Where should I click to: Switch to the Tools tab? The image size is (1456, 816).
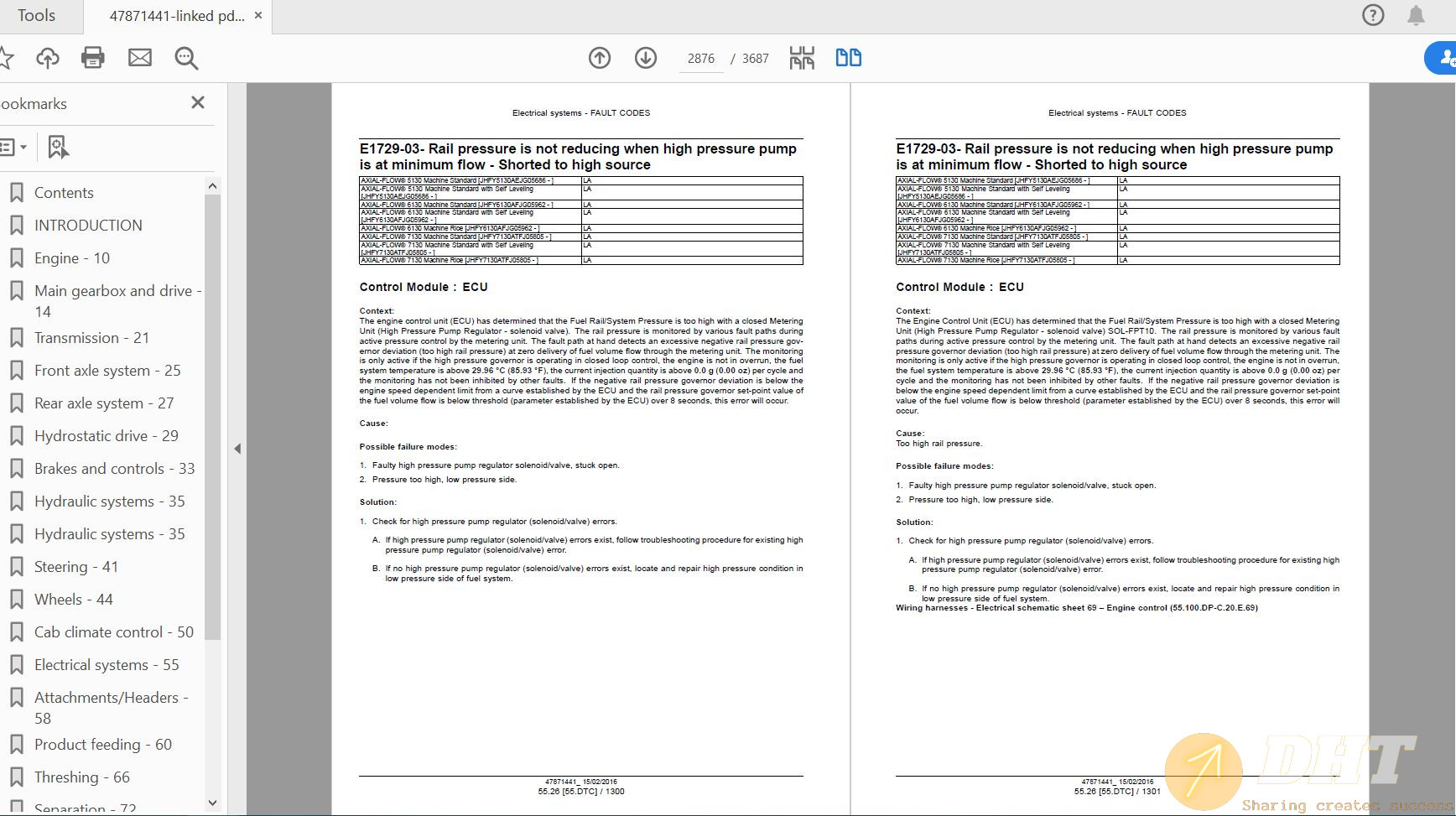(36, 16)
